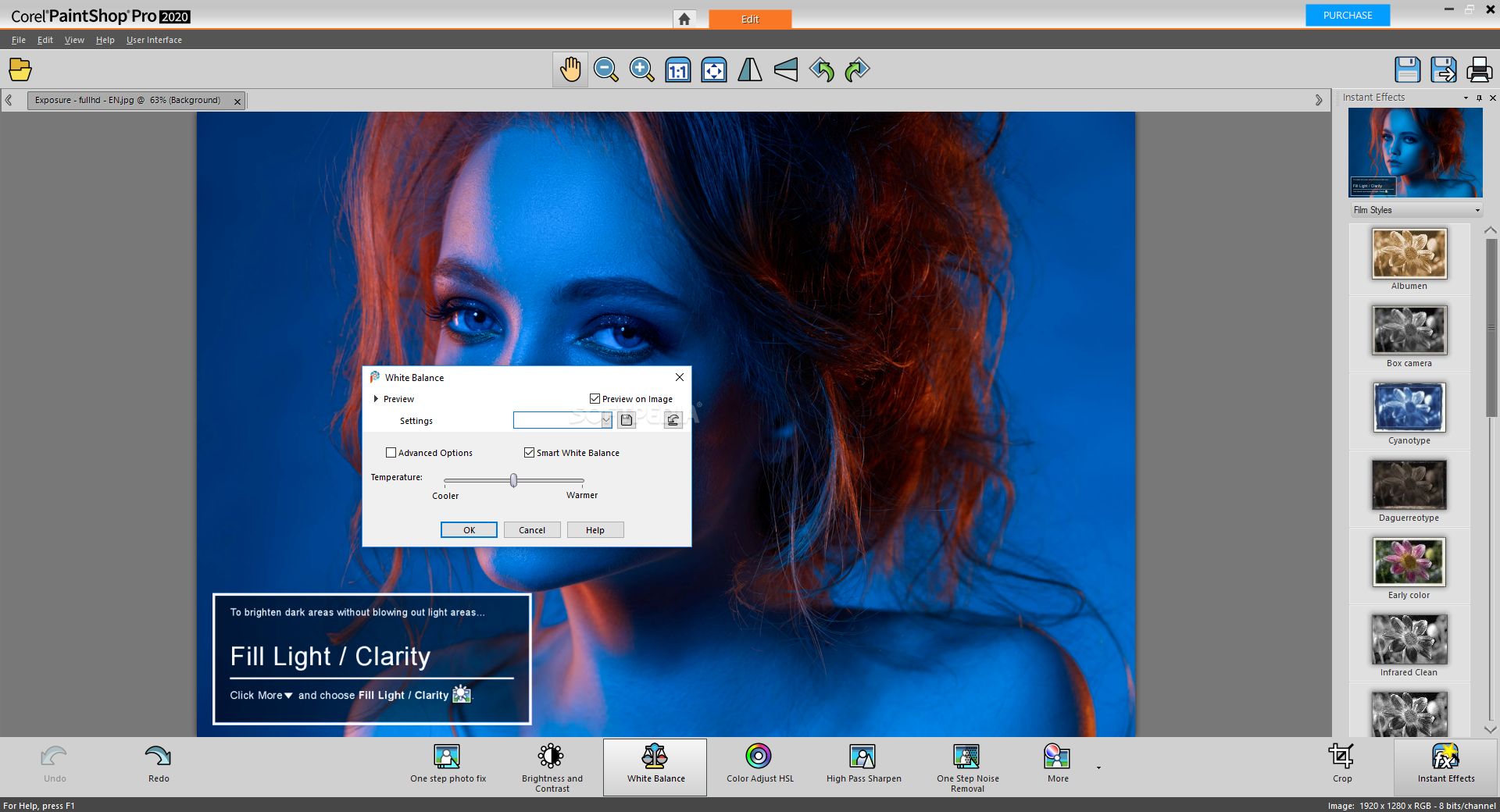The height and width of the screenshot is (812, 1500).
Task: Open the Color Adjust HSL tool
Action: click(x=756, y=765)
